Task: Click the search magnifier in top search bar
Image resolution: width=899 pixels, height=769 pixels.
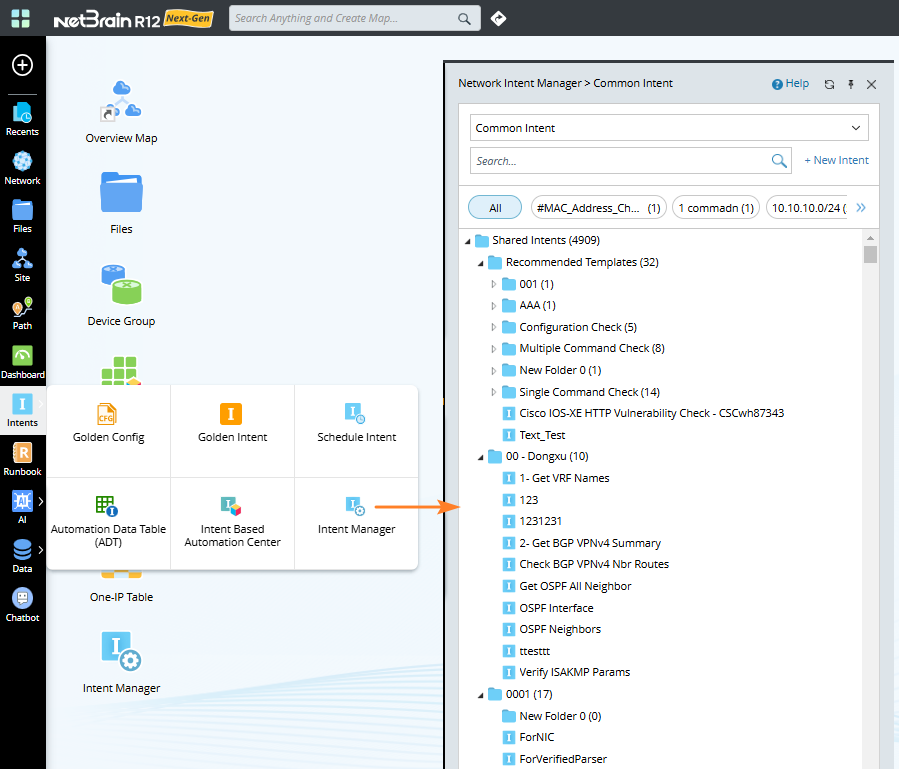Action: [x=464, y=18]
